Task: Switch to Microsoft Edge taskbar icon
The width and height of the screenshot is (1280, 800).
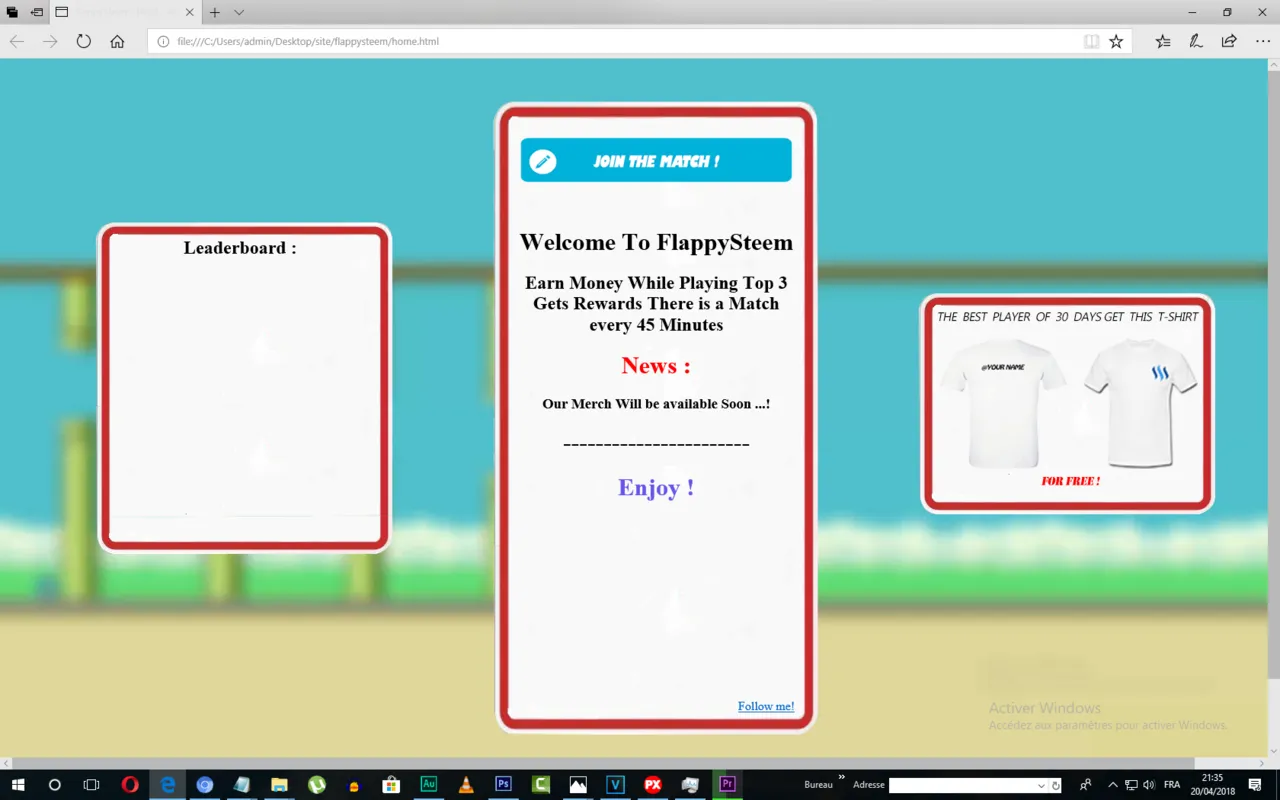Action: (168, 785)
